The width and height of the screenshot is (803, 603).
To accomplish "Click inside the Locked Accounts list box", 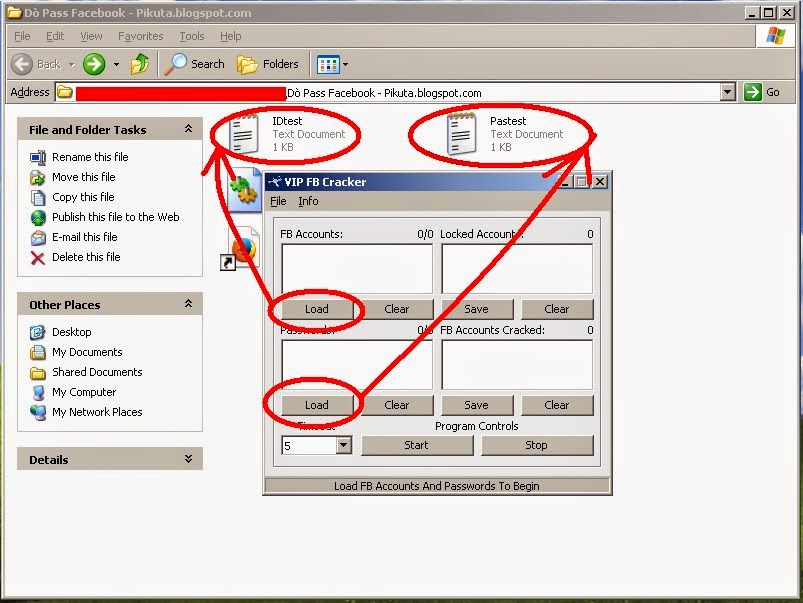I will pyautogui.click(x=517, y=269).
